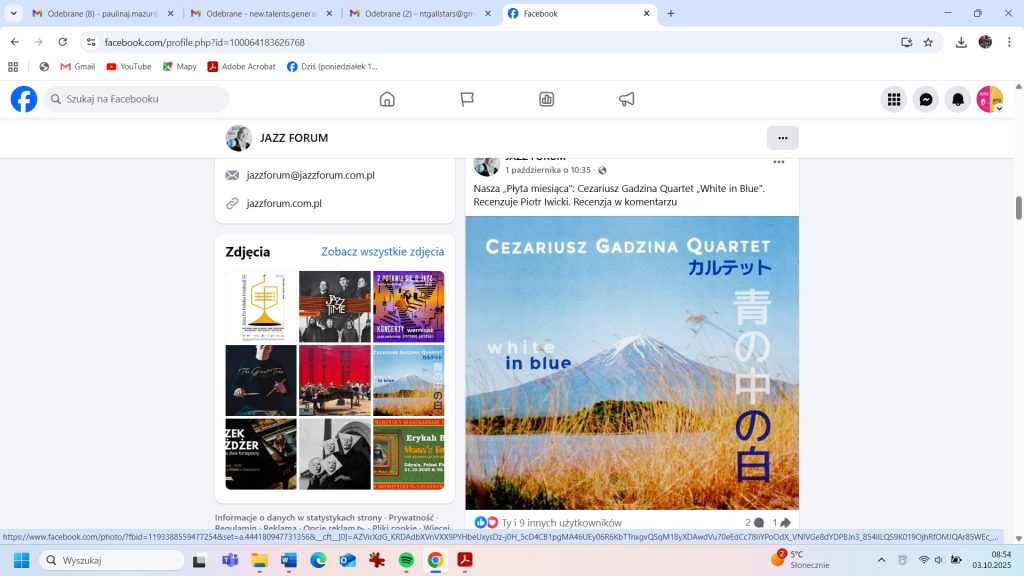Click Zobacz wszystkie zdjęcia link
The width and height of the screenshot is (1024, 576).
coord(382,252)
